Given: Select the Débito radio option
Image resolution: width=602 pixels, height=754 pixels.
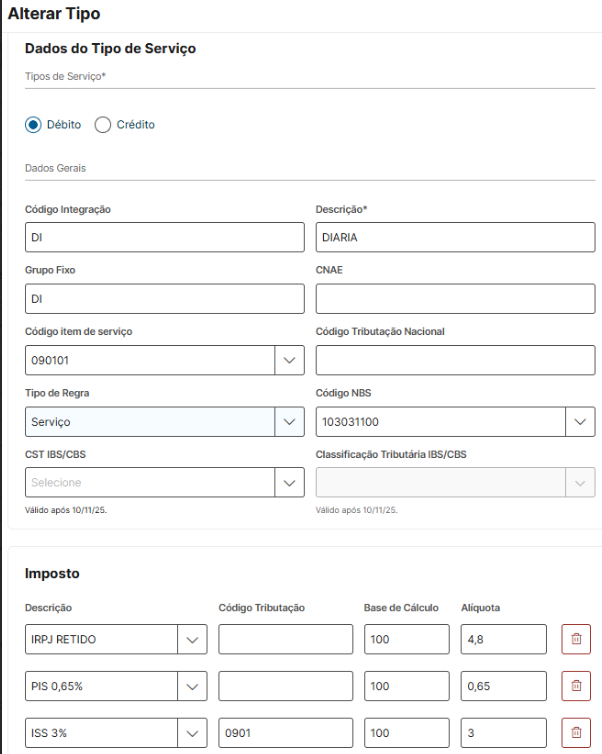Looking at the screenshot, I should click(33, 125).
